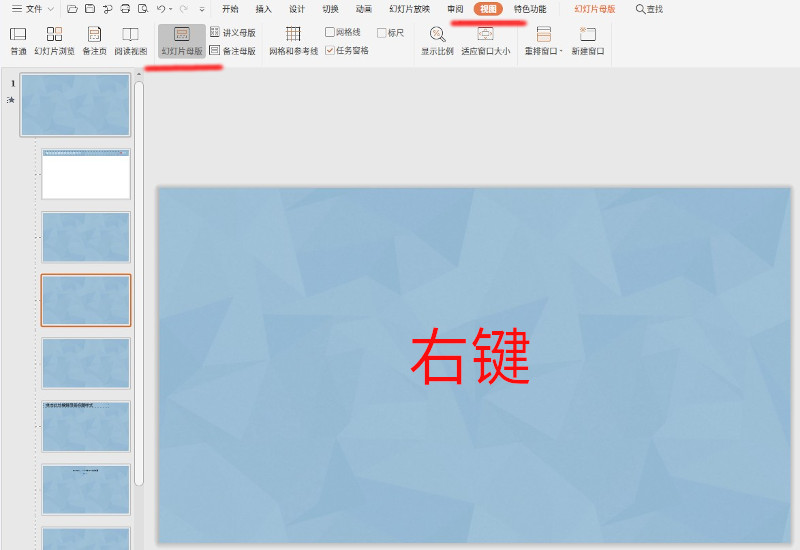Click the Print icon in quick toolbar
Viewport: 800px width, 550px height.
(125, 9)
